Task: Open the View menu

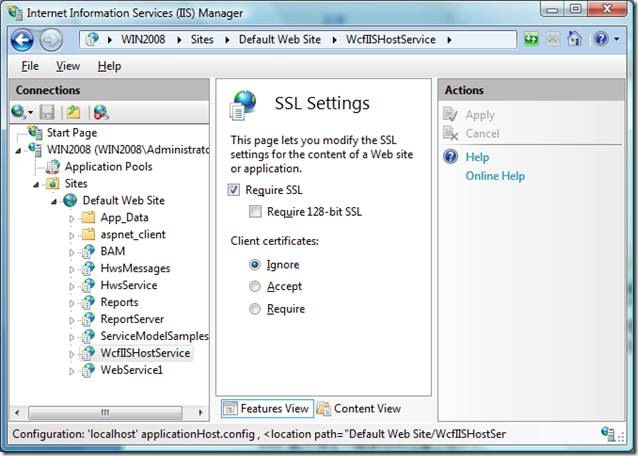Action: pos(68,66)
